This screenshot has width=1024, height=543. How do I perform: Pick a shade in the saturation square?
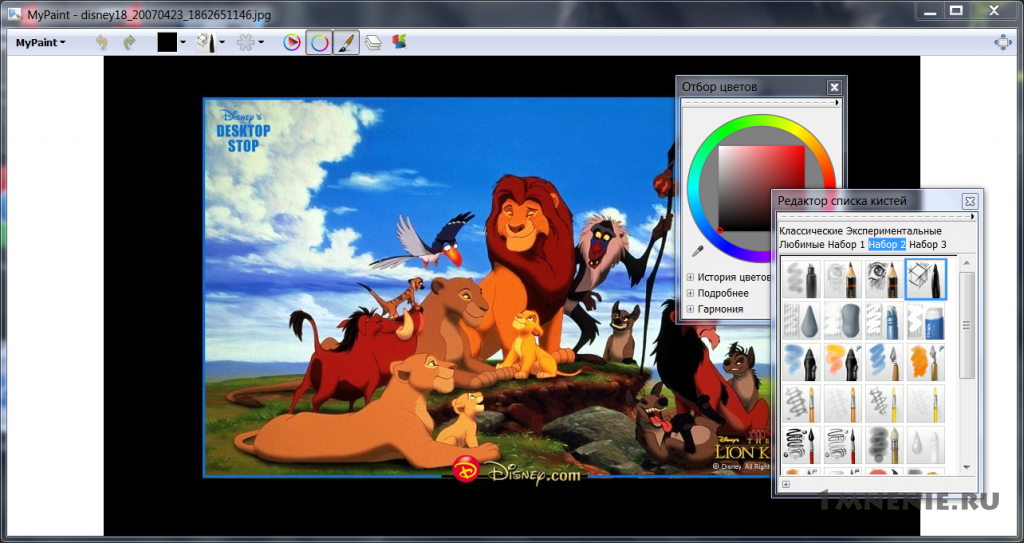point(761,188)
